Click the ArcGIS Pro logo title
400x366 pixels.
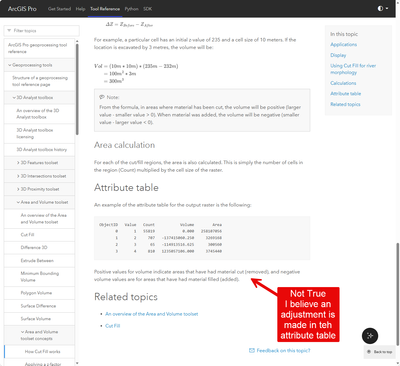point(22,9)
